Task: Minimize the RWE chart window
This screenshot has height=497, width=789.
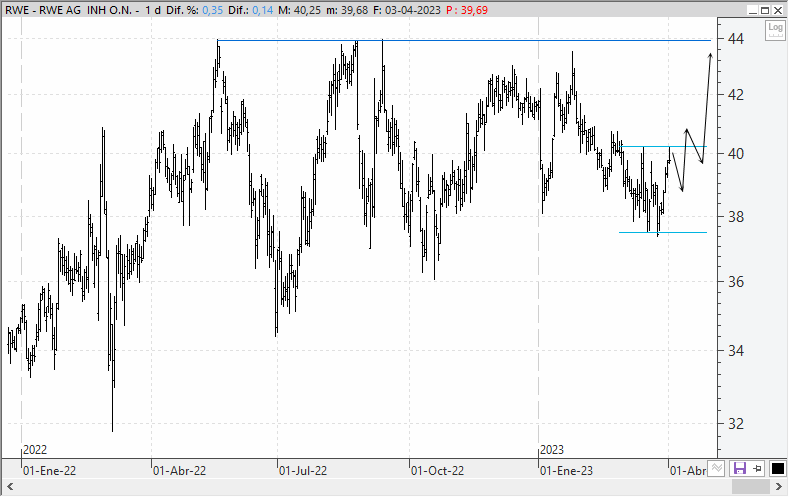Action: coord(753,10)
